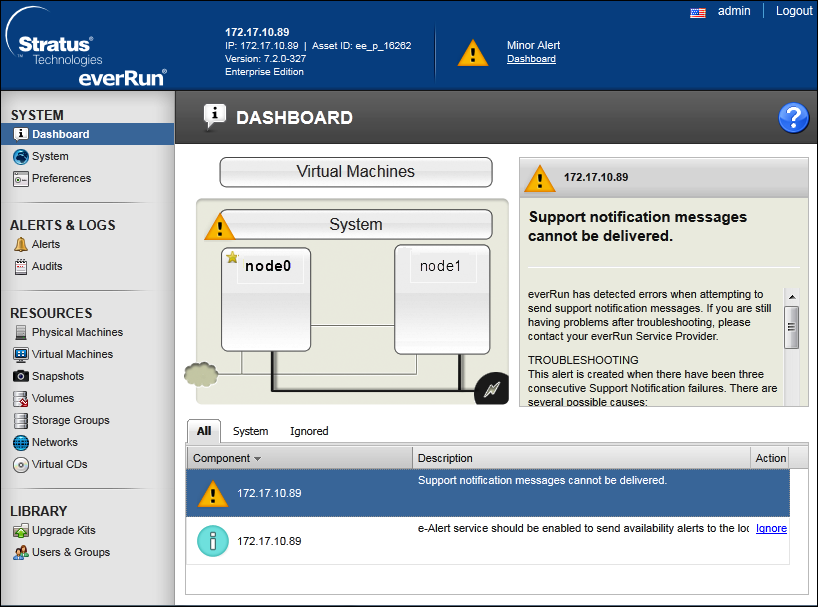Click the Virtual CDs disc icon

(x=21, y=464)
